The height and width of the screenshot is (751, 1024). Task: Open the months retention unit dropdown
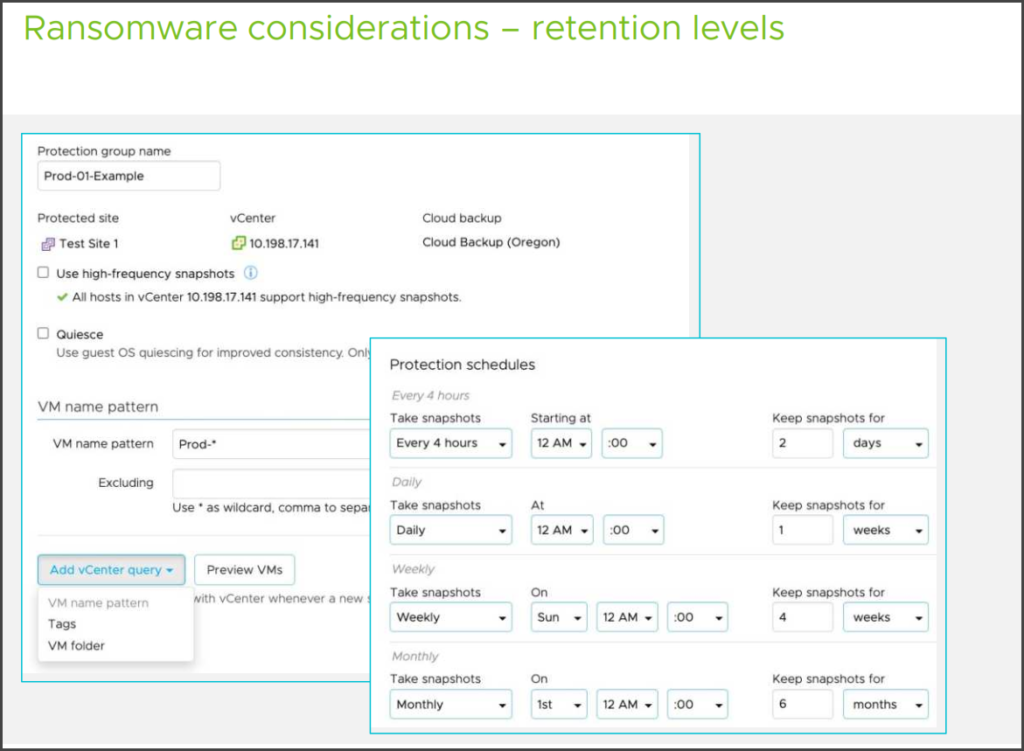(885, 704)
